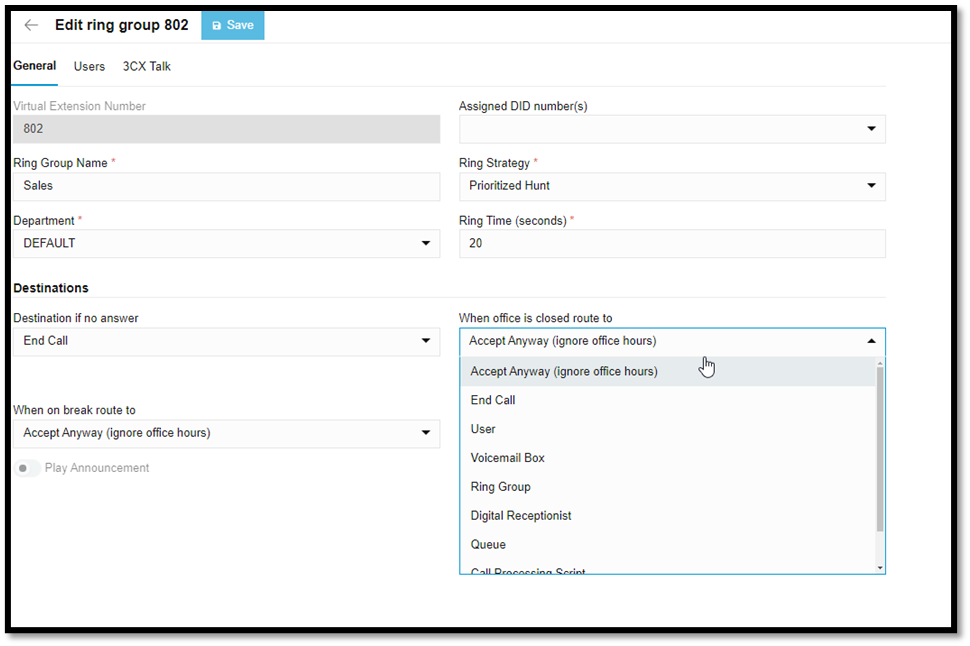The height and width of the screenshot is (646, 970).
Task: Select Digital Receptionist option
Action: point(521,516)
